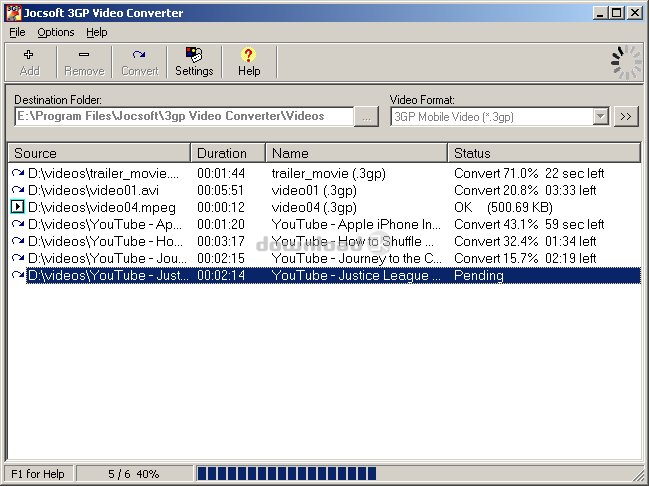Sort list by the Duration column header
Viewport: 649px width, 486px height.
coord(227,153)
